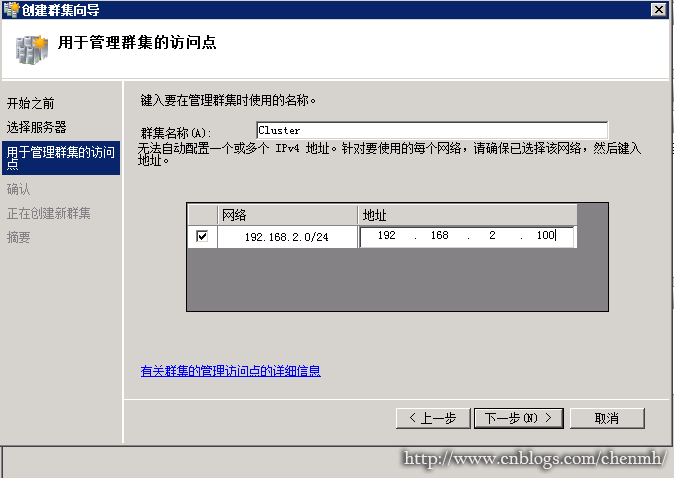
Task: Select the 确认 wizard step
Action: (18, 189)
